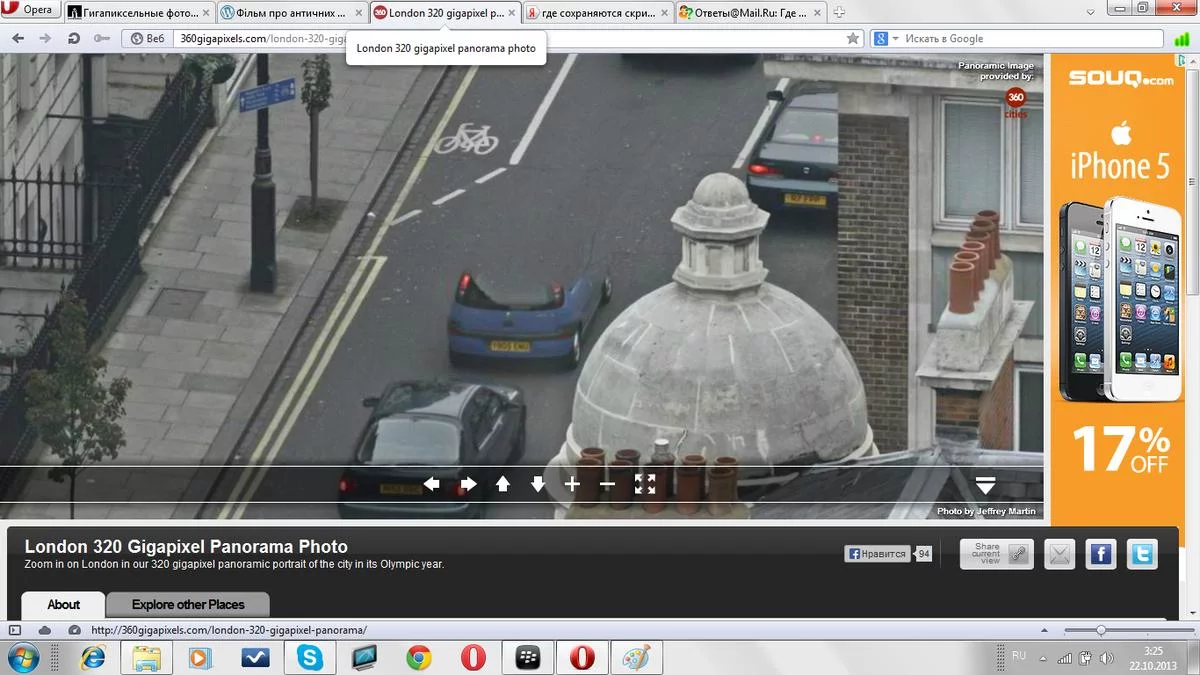The height and width of the screenshot is (675, 1200).
Task: Launch Google Chrome from the taskbar
Action: [x=419, y=657]
